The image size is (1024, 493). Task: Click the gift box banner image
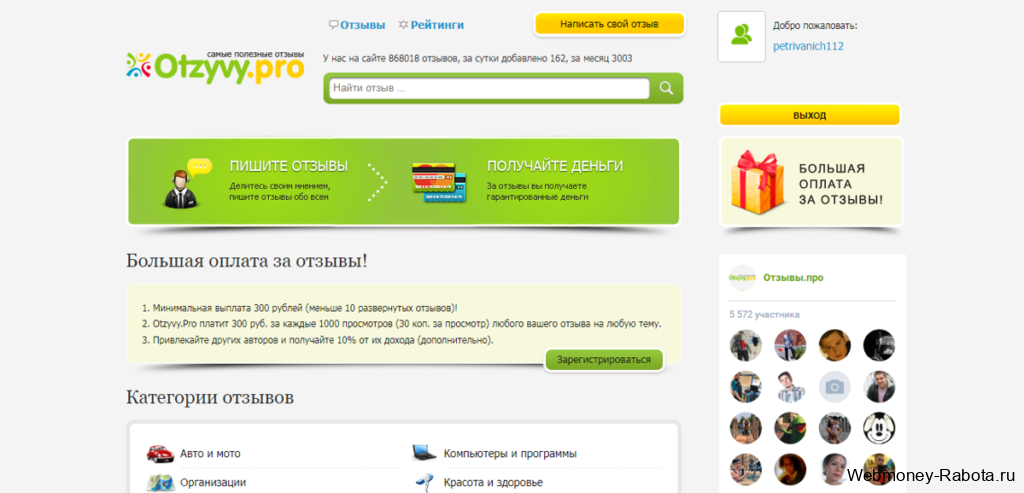(756, 183)
